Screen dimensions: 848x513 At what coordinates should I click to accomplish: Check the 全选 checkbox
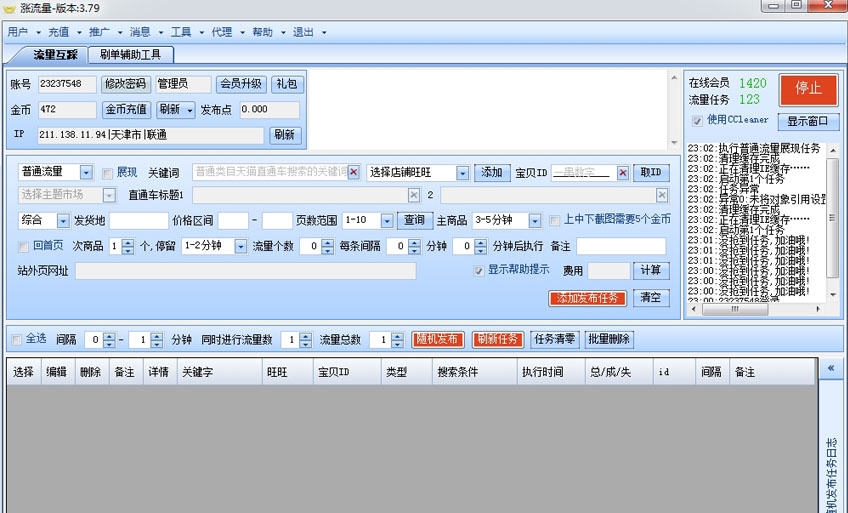pos(16,339)
